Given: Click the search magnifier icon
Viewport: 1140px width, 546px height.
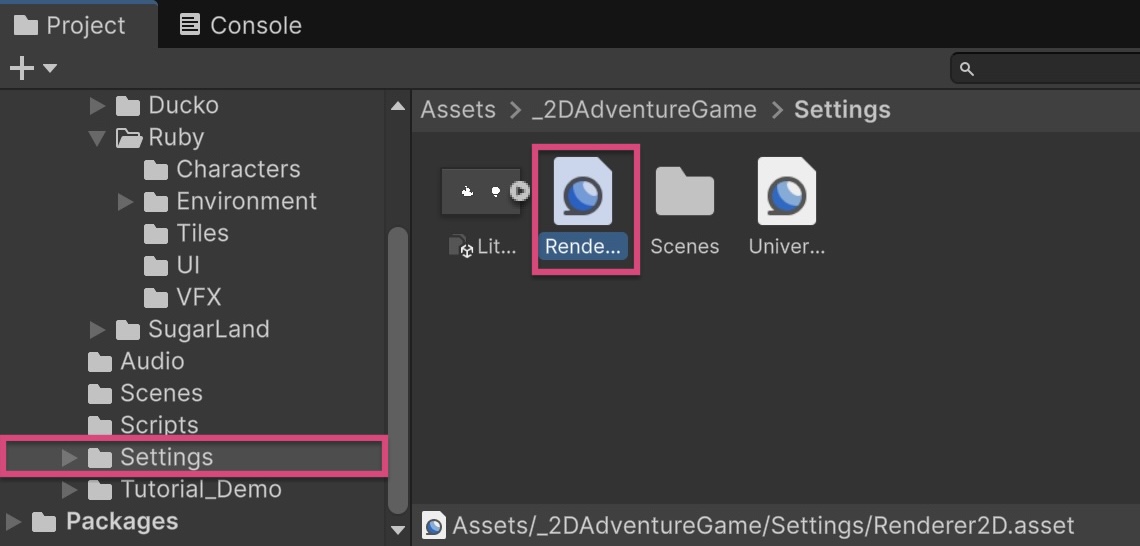Looking at the screenshot, I should [966, 69].
